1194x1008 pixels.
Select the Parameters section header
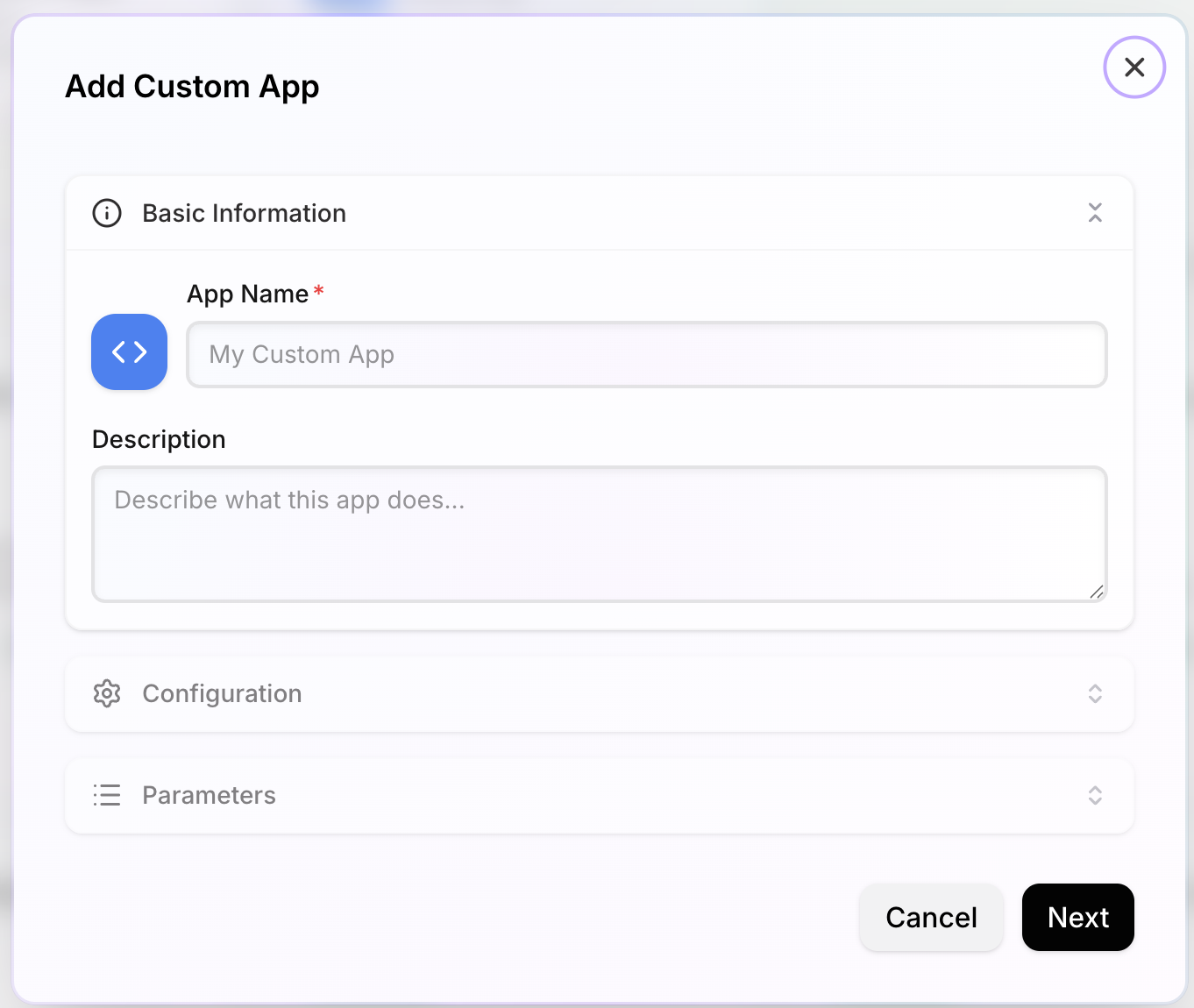click(209, 795)
